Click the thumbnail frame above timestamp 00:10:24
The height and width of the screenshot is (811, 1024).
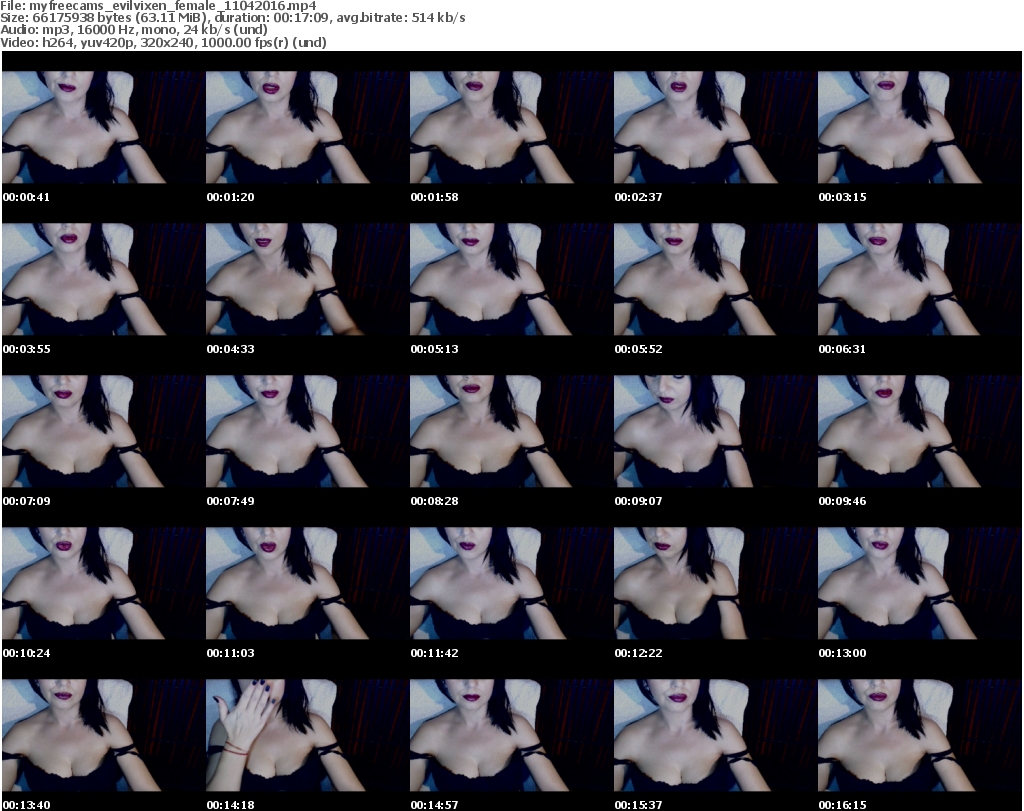(104, 584)
